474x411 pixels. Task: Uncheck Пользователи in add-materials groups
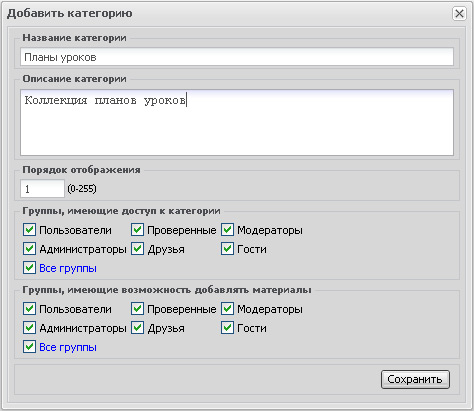pos(29,309)
